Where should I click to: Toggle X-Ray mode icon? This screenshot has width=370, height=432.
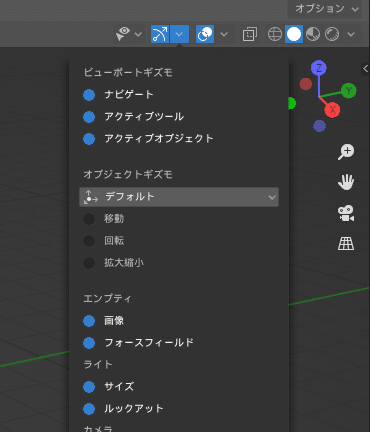click(250, 34)
